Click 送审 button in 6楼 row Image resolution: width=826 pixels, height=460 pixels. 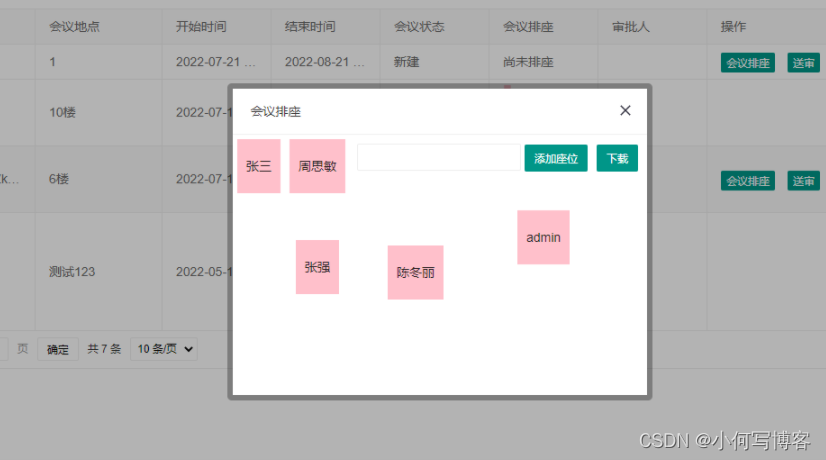coord(803,181)
